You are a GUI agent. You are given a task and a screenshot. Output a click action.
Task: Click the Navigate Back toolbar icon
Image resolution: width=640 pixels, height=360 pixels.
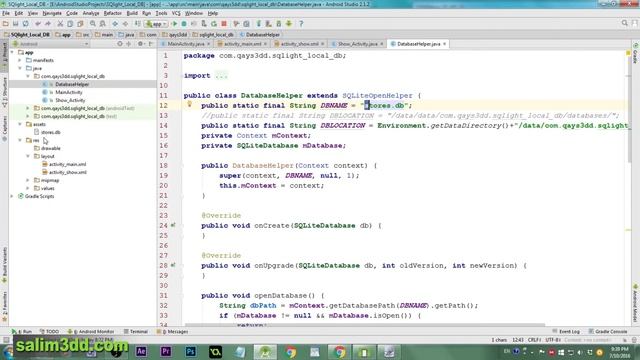tap(115, 24)
